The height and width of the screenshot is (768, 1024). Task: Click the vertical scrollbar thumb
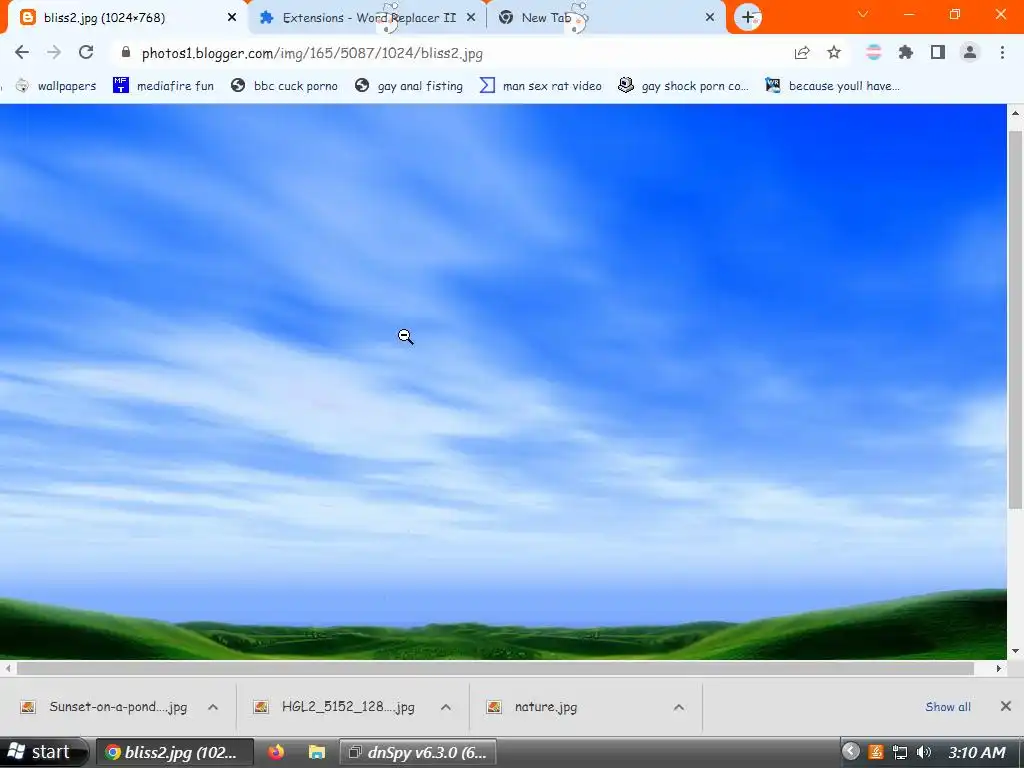(x=1015, y=320)
